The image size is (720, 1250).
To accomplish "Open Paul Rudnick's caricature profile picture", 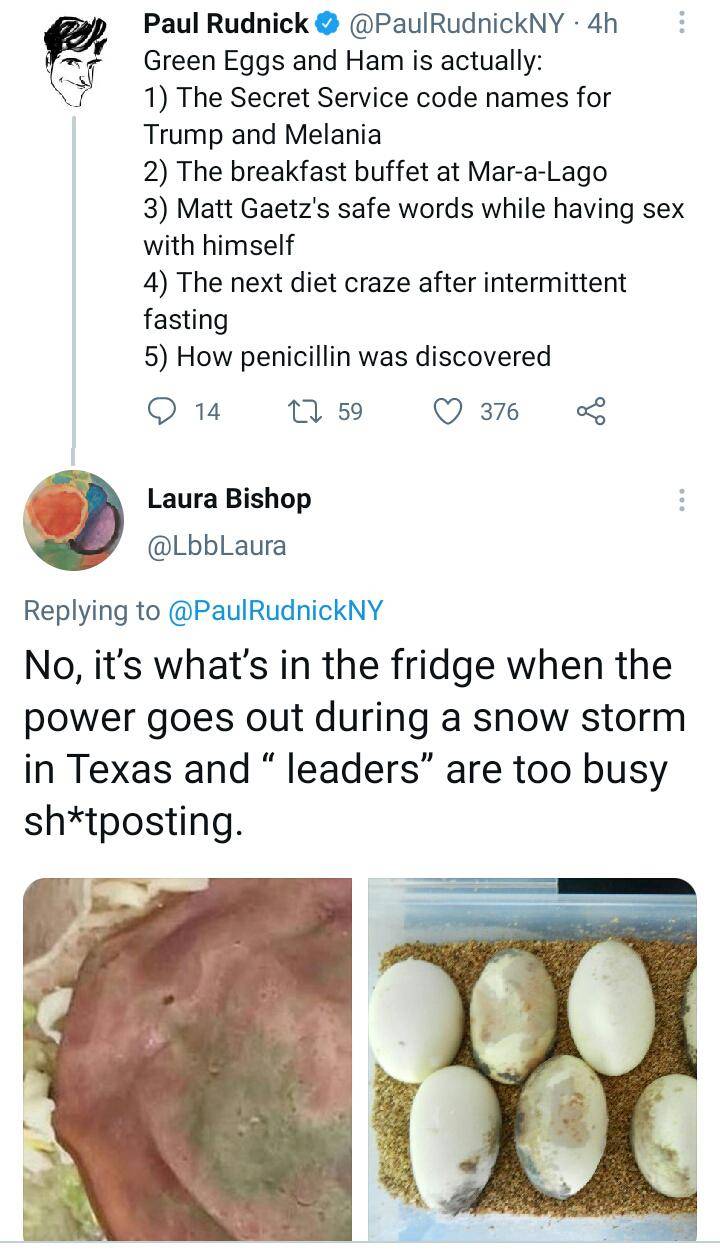I will [74, 60].
